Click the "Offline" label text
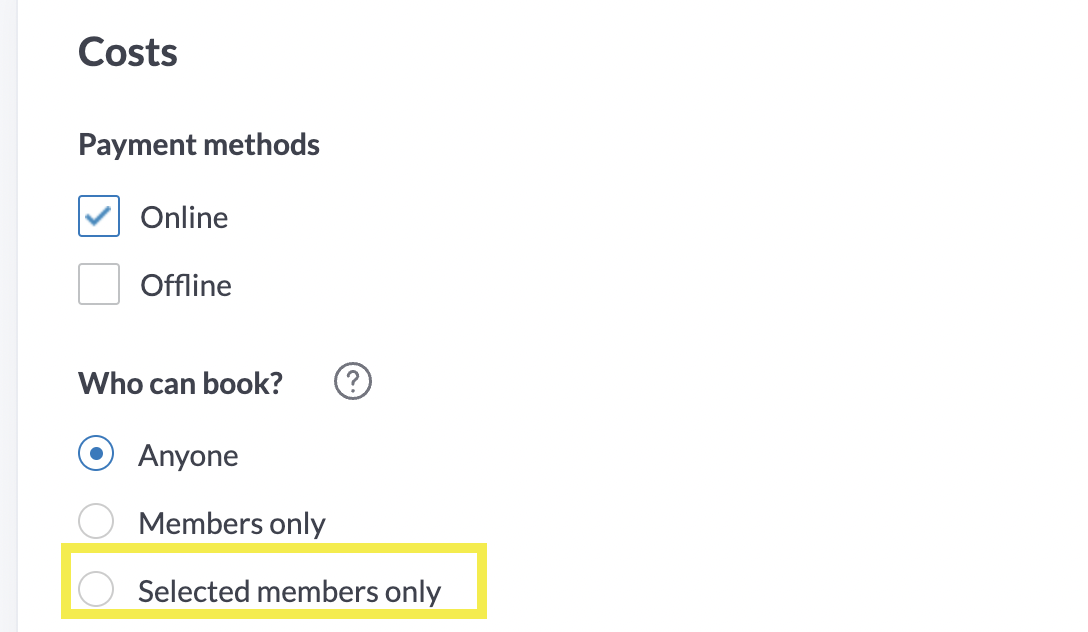Image resolution: width=1088 pixels, height=632 pixels. click(x=186, y=286)
